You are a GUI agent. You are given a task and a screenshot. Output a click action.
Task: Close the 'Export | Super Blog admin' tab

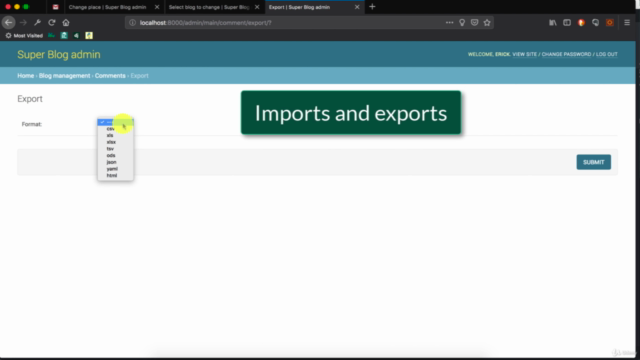tap(357, 7)
